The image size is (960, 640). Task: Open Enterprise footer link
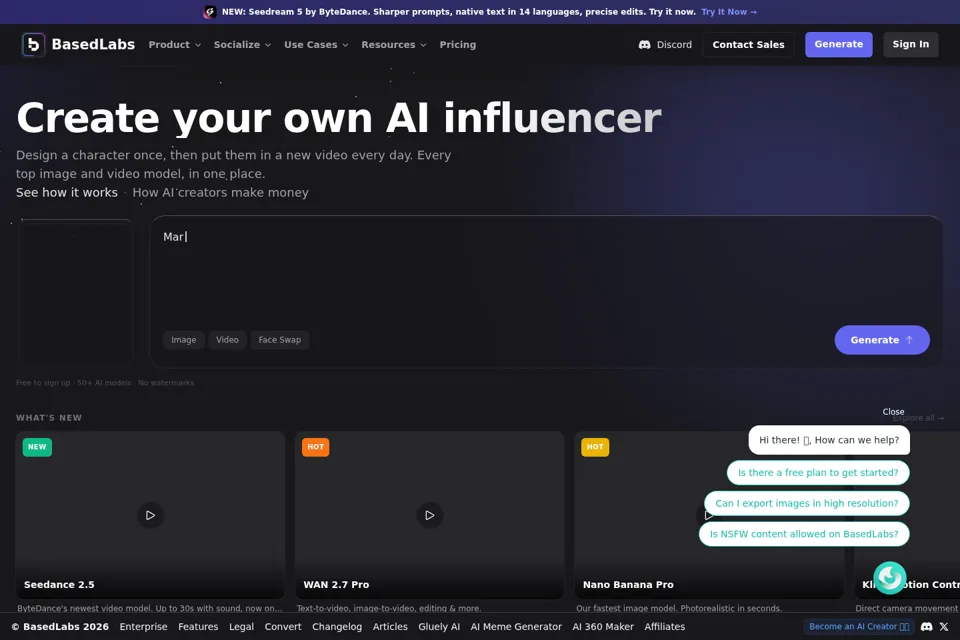143,627
